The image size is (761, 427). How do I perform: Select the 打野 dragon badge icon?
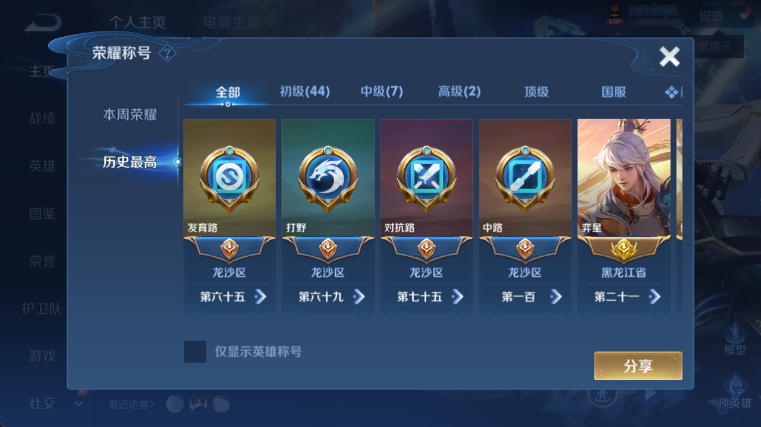point(328,178)
